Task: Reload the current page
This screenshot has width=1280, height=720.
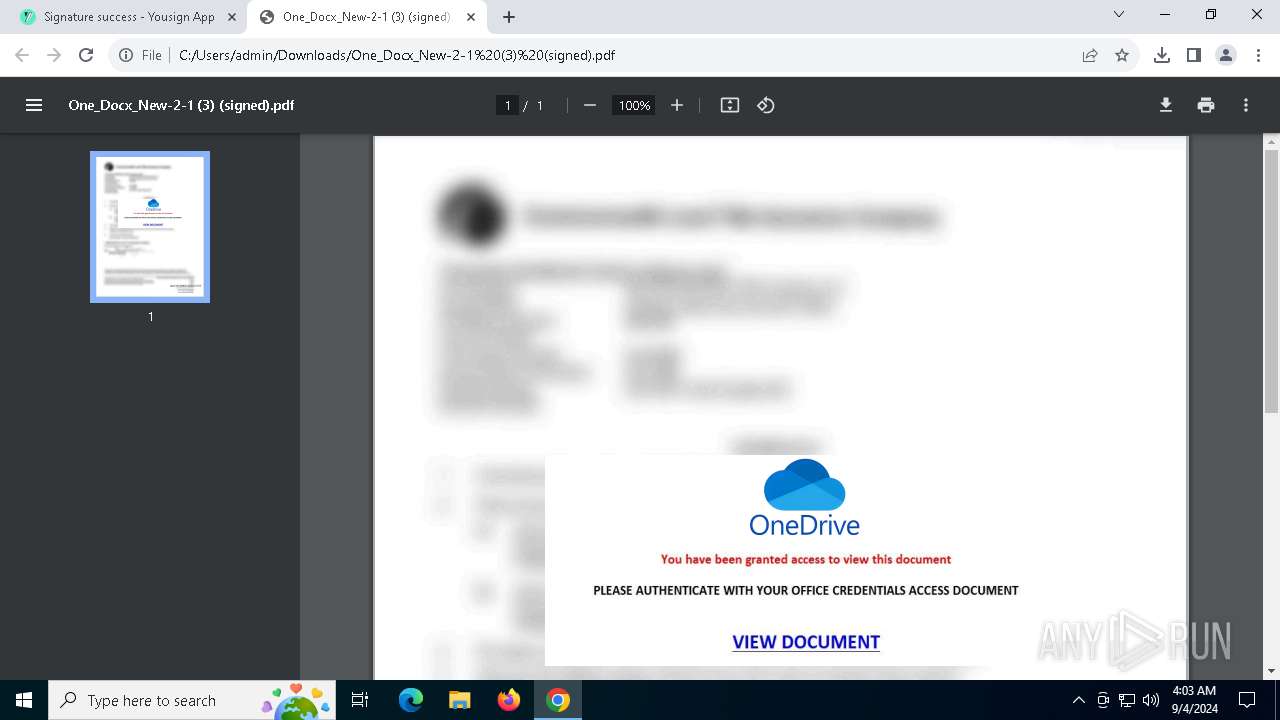Action: point(86,55)
